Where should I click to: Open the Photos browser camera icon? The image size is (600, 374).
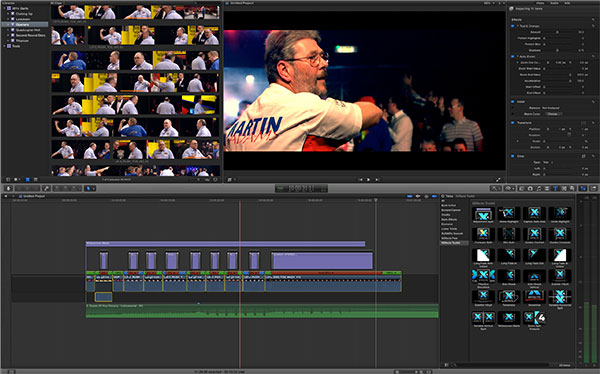pyautogui.click(x=530, y=188)
